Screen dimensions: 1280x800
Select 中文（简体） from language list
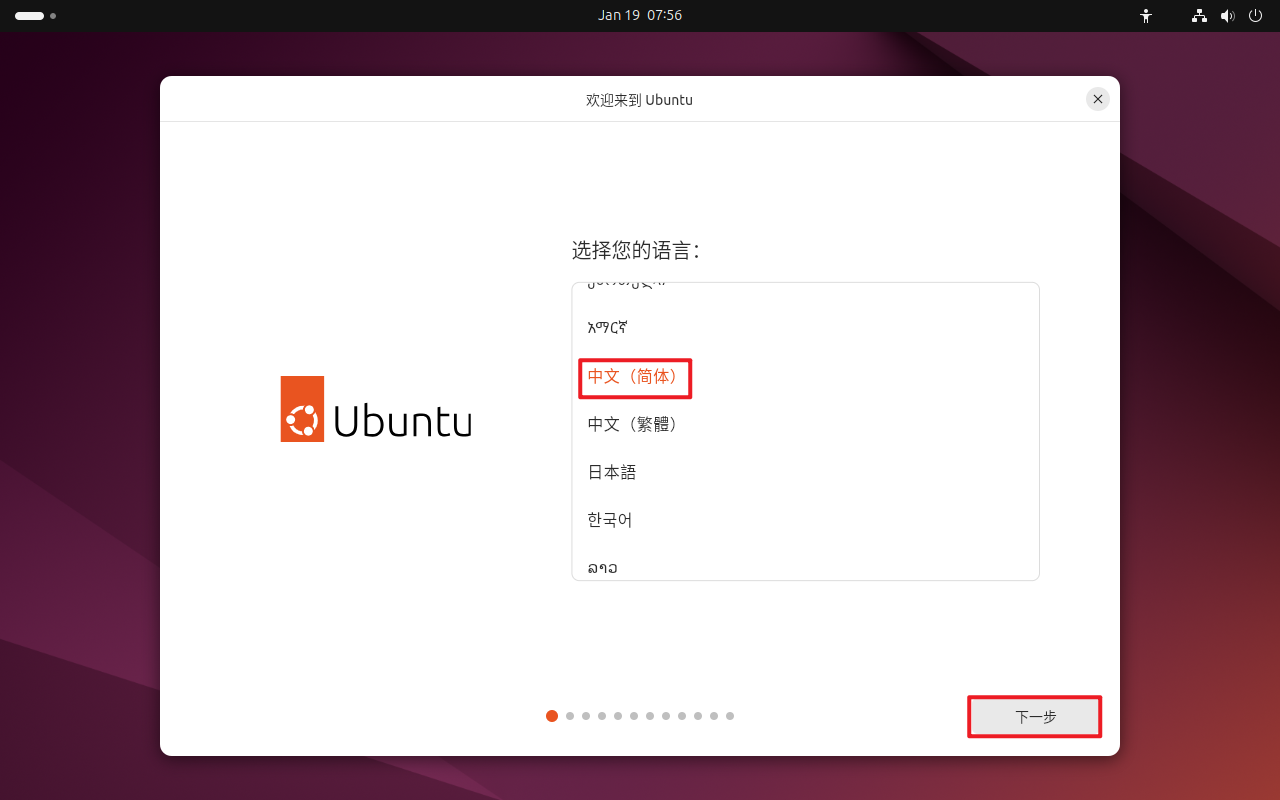pyautogui.click(x=634, y=377)
